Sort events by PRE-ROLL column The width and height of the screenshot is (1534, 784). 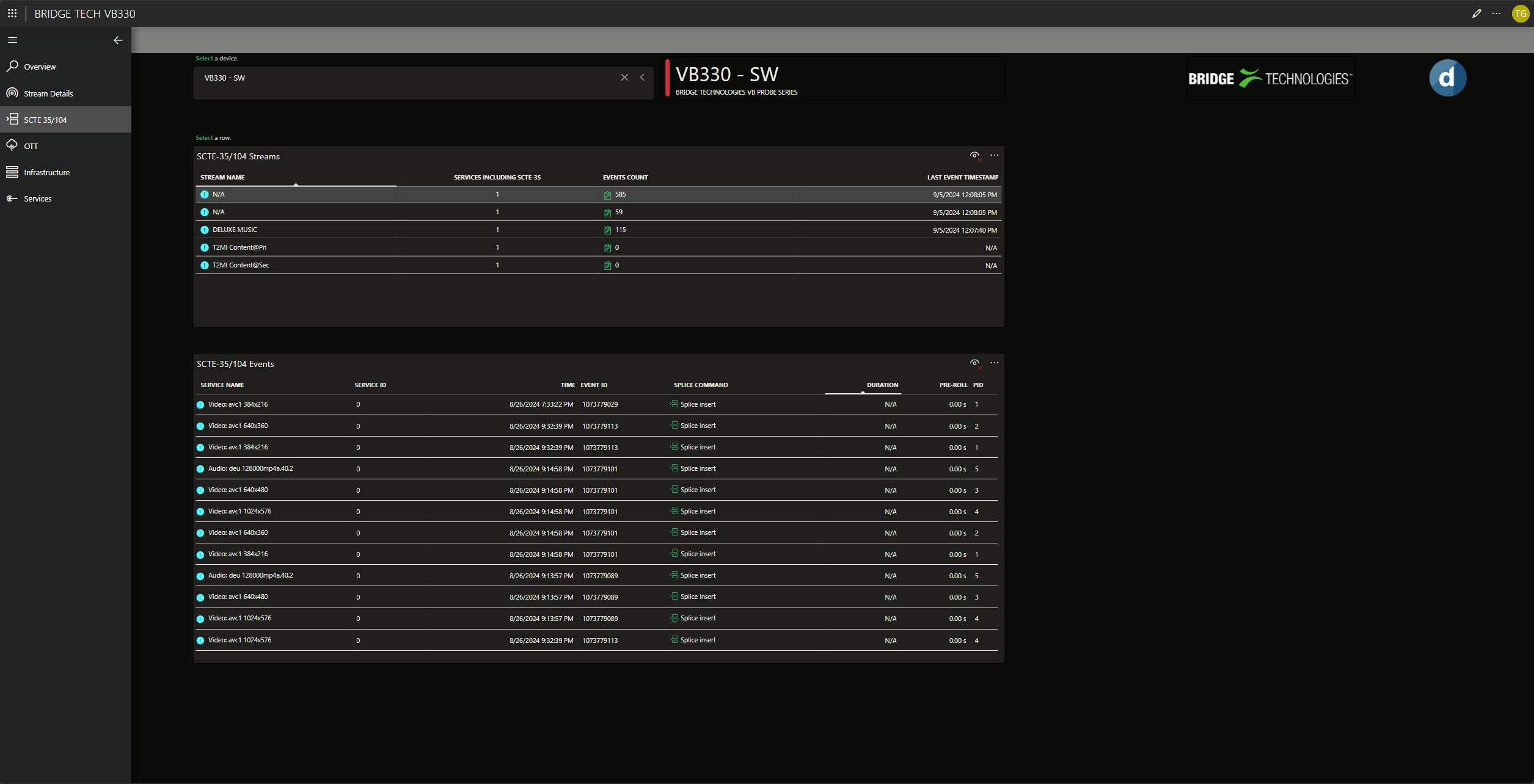(x=953, y=385)
